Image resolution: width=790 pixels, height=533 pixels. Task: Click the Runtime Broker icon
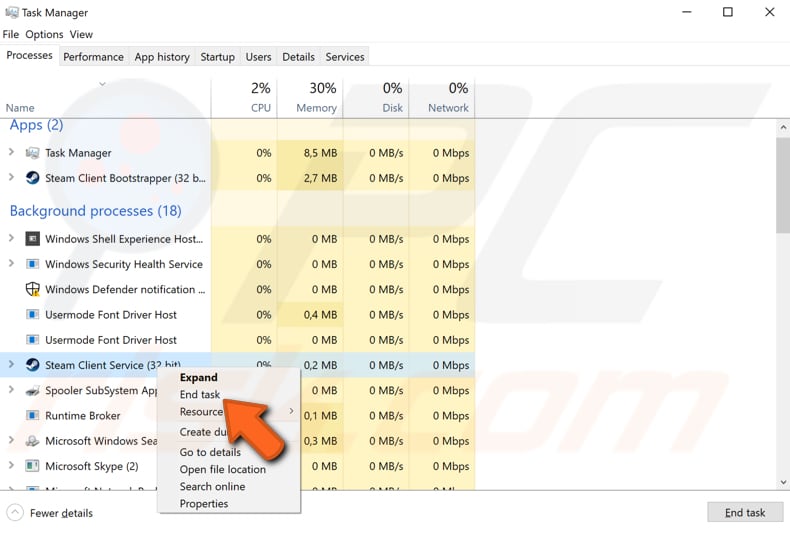(x=32, y=416)
